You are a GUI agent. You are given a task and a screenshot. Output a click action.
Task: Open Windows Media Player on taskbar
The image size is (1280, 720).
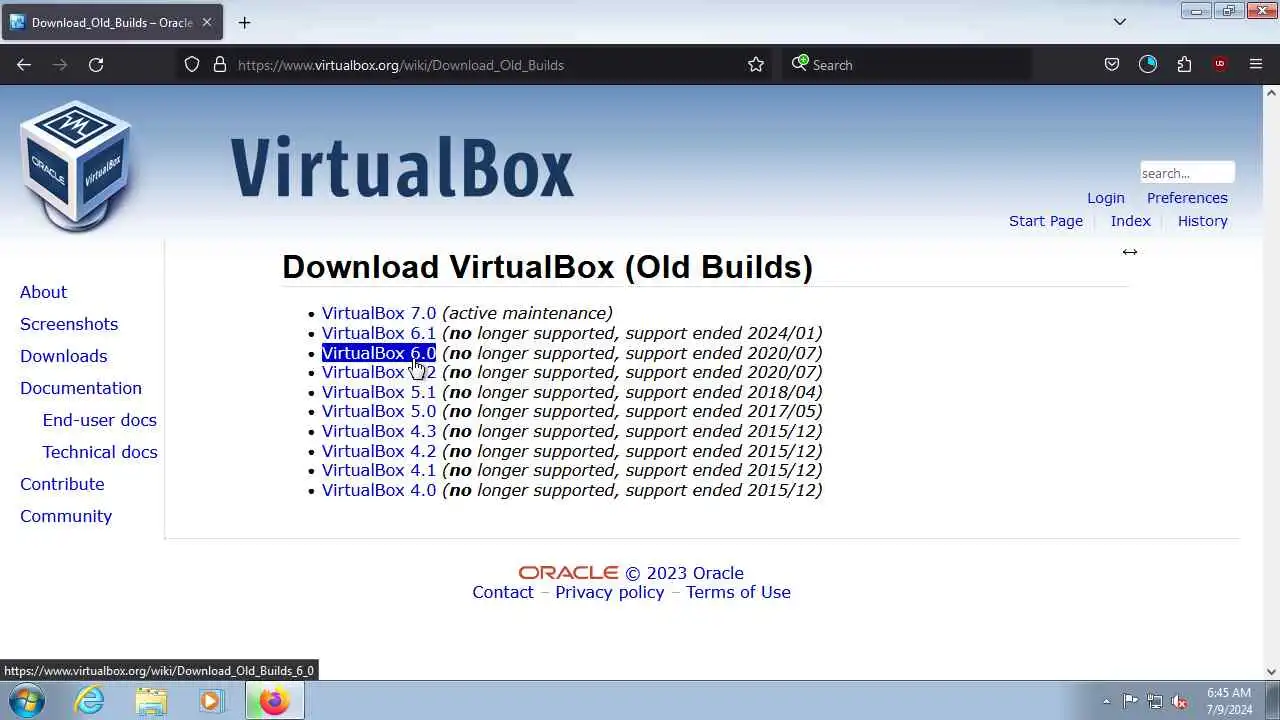[211, 701]
